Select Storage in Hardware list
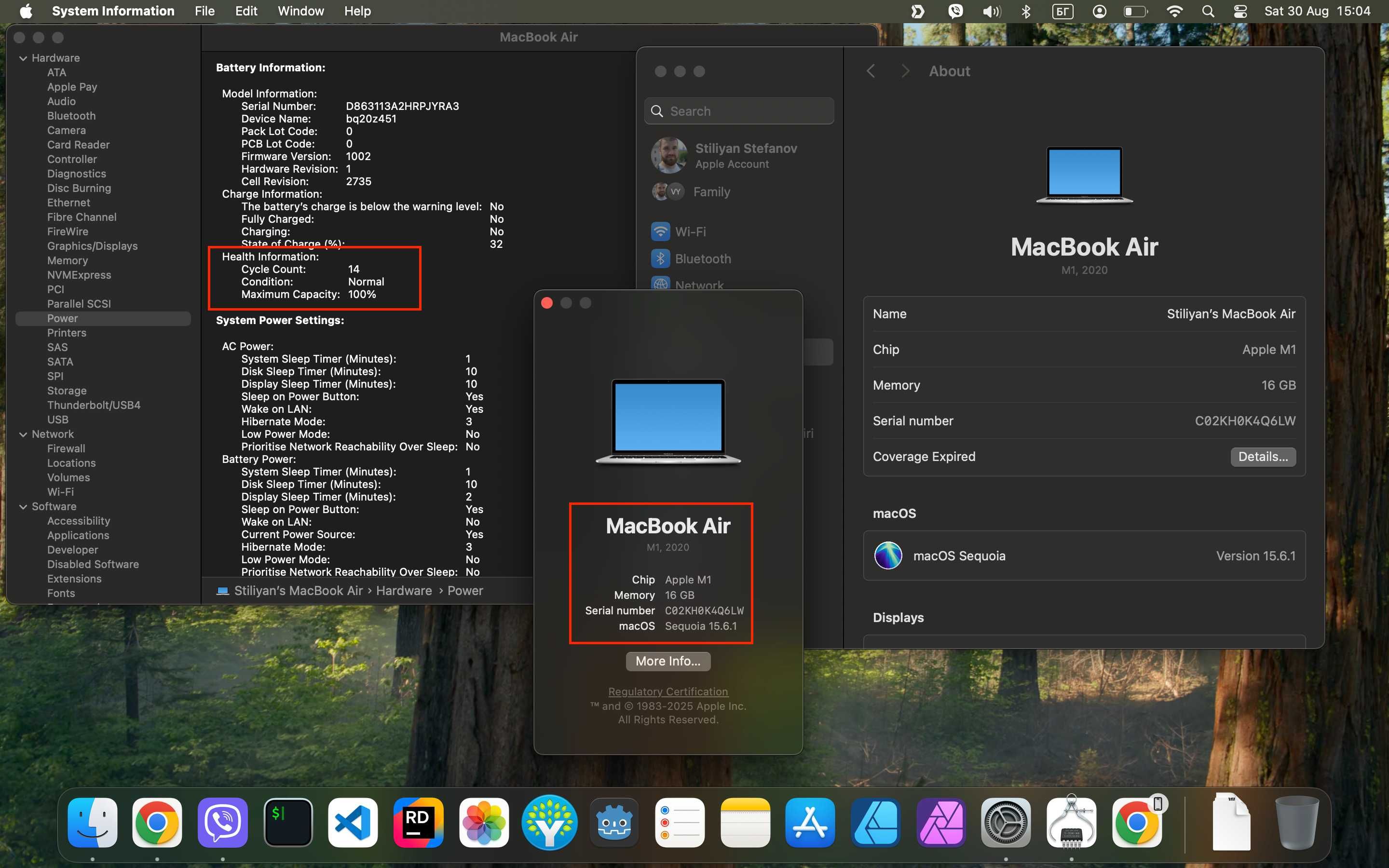Image resolution: width=1389 pixels, height=868 pixels. tap(67, 391)
